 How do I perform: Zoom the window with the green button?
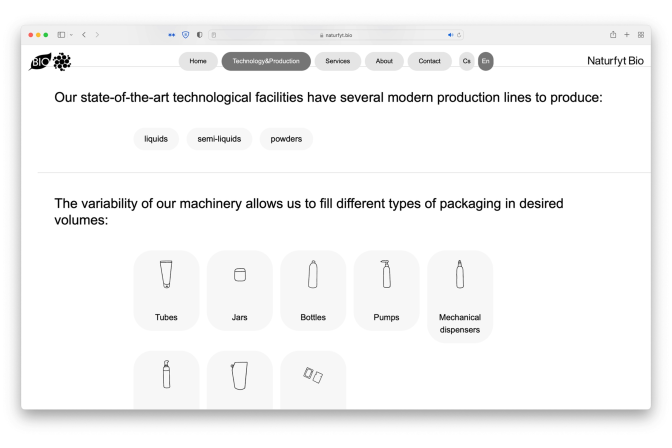click(46, 35)
